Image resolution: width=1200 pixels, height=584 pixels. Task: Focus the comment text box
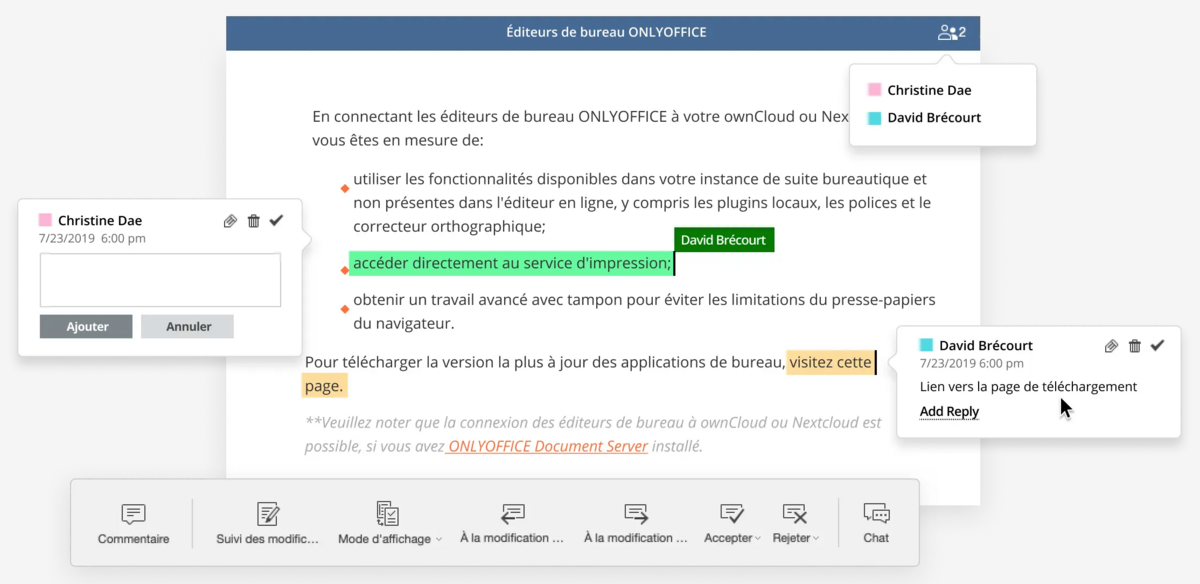(x=160, y=280)
